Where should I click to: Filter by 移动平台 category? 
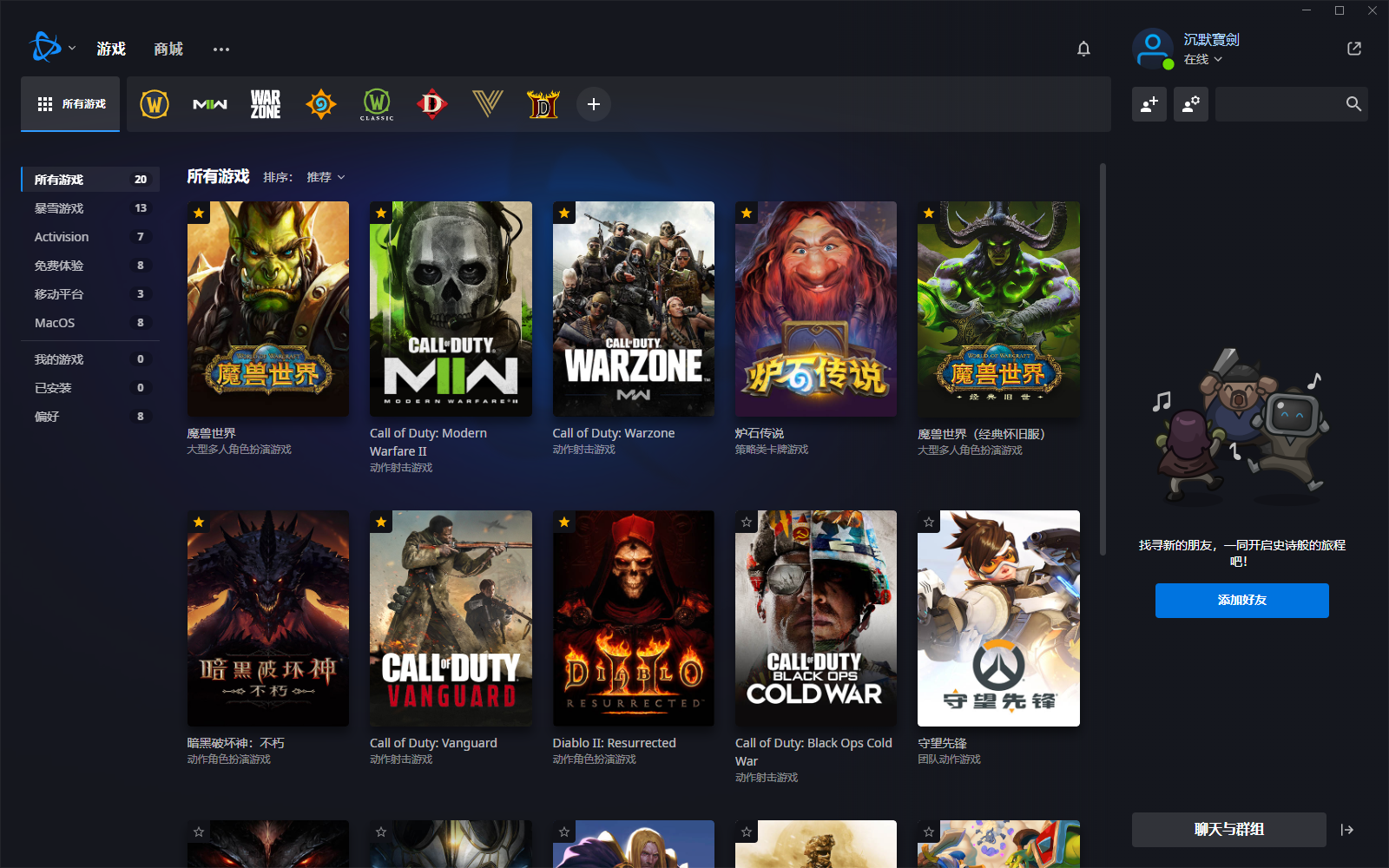click(x=90, y=294)
